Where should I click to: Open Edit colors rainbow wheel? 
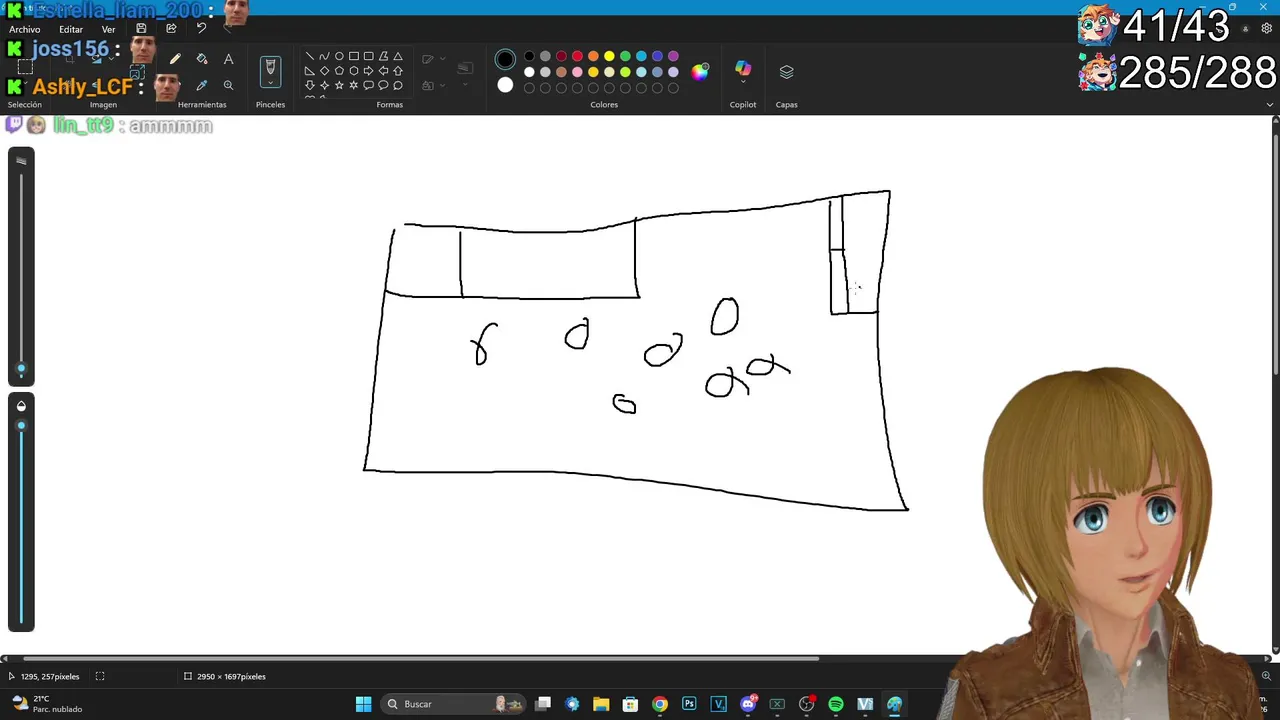pyautogui.click(x=700, y=71)
